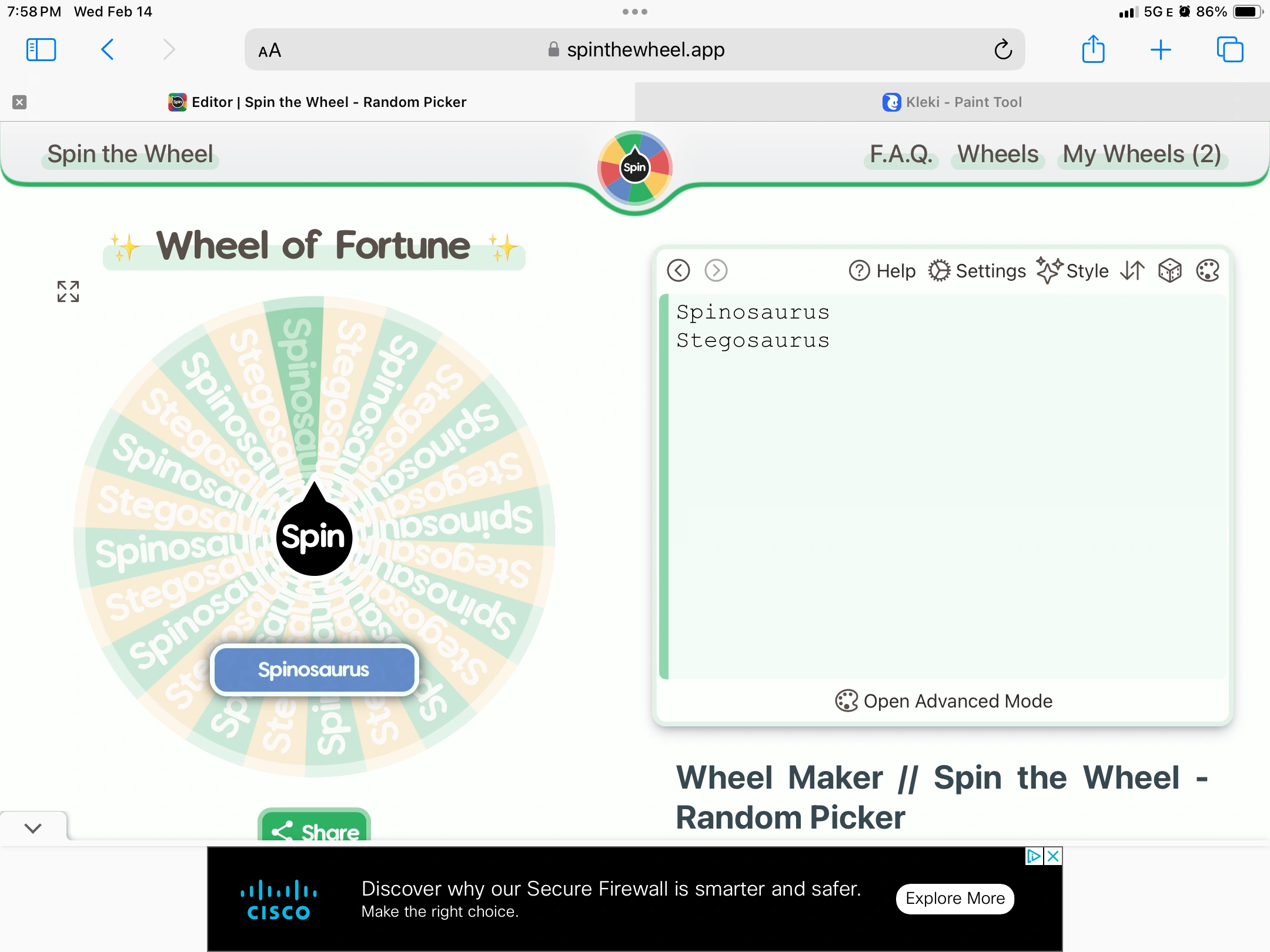
Task: Click the undo arrow in the editor toolbar
Action: [x=679, y=271]
